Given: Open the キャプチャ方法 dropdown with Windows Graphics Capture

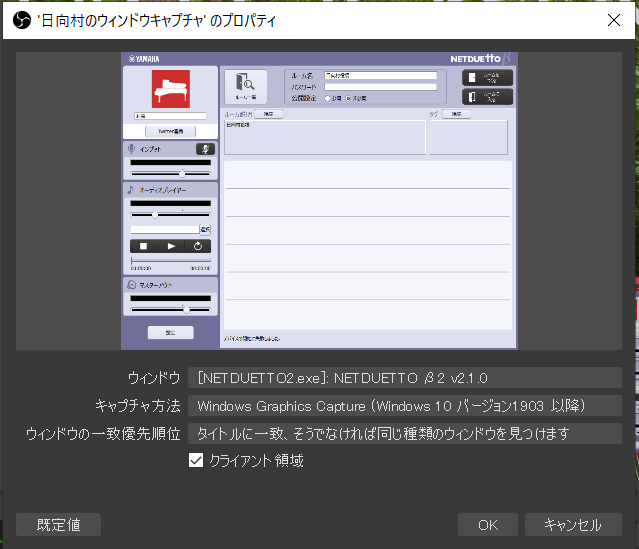Looking at the screenshot, I should point(405,406).
